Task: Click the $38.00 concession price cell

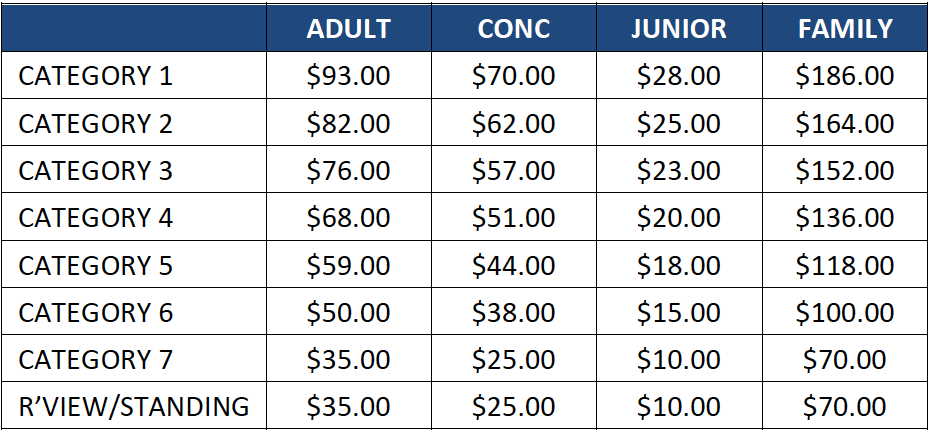Action: [514, 313]
